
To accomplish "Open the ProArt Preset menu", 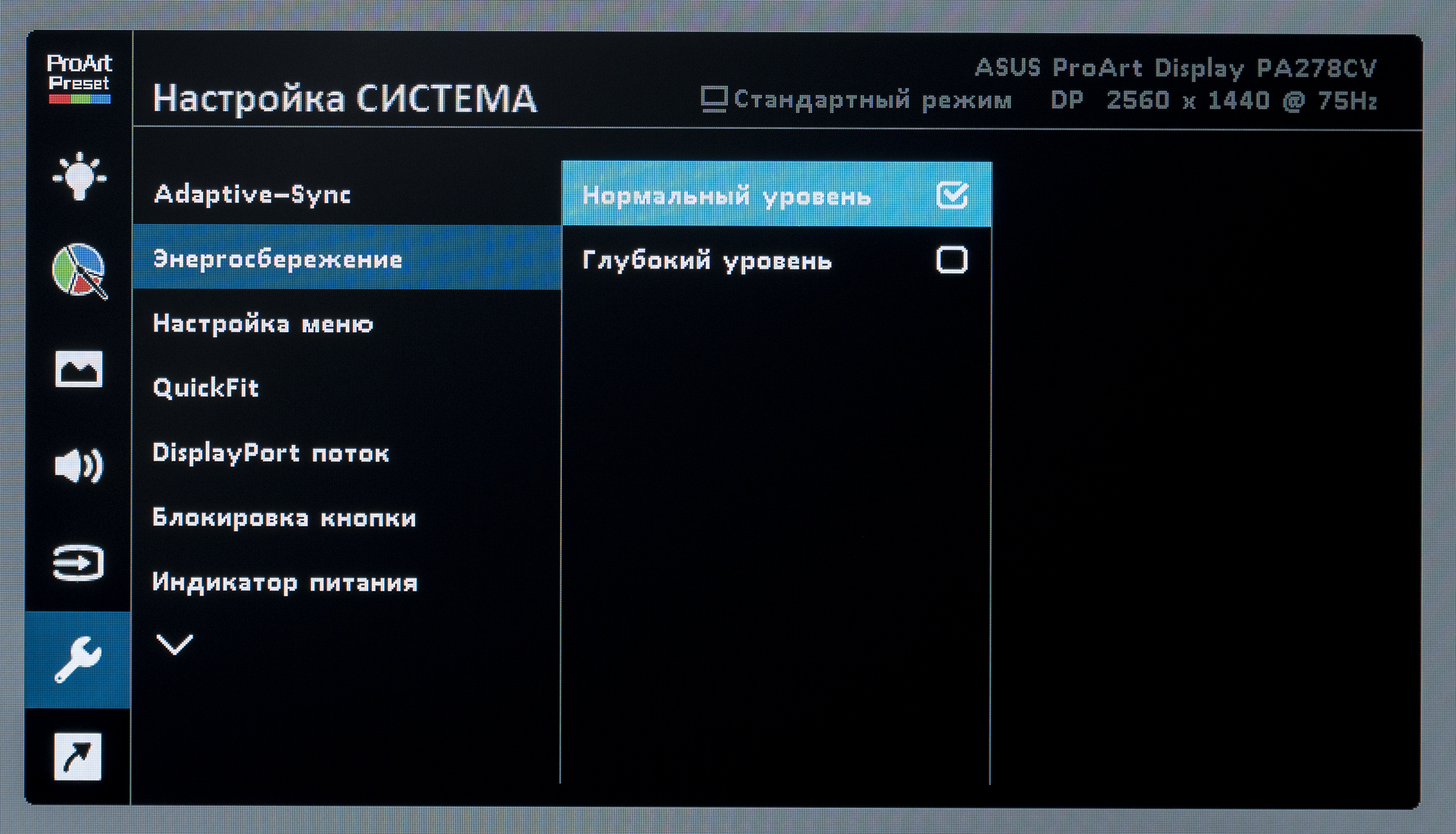I will (x=79, y=79).
